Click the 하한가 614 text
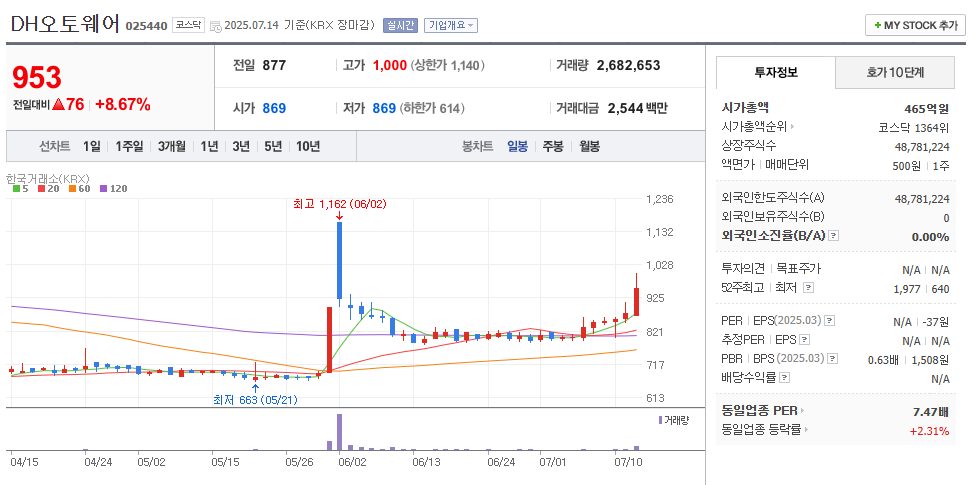 432,108
